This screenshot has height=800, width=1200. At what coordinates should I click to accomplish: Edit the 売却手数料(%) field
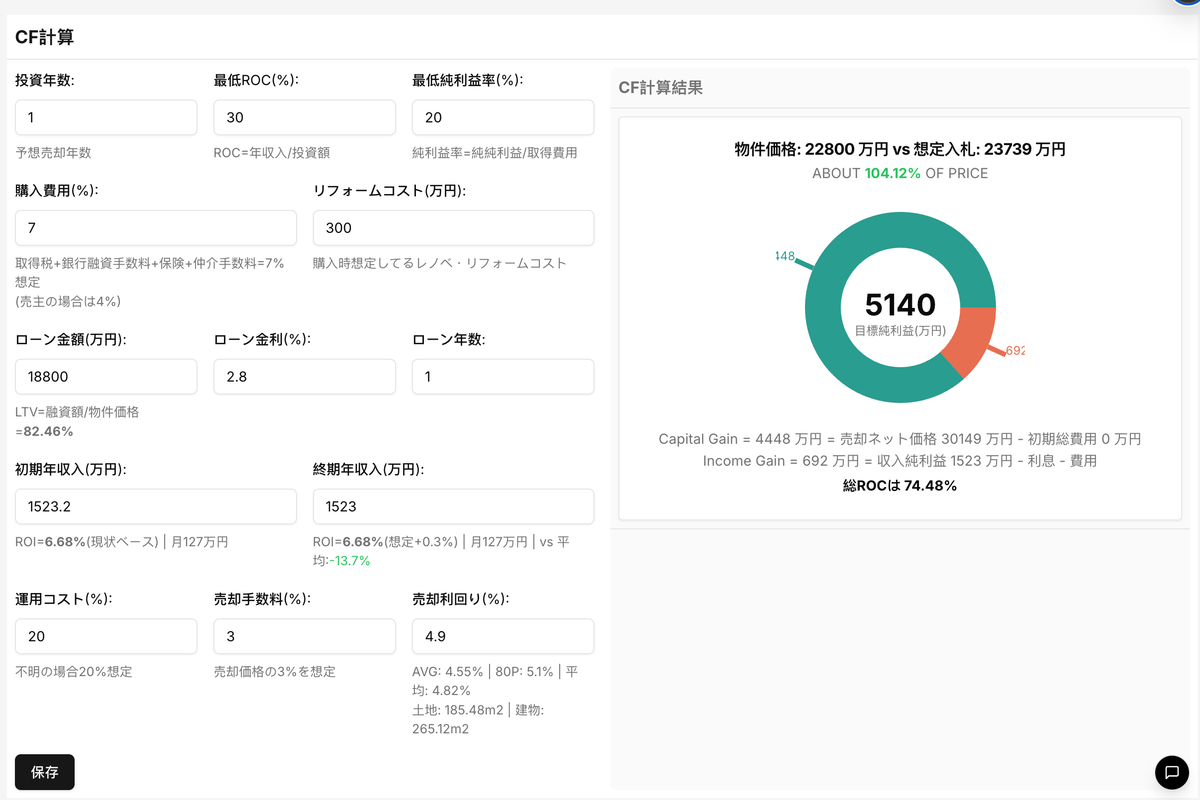[x=305, y=637]
